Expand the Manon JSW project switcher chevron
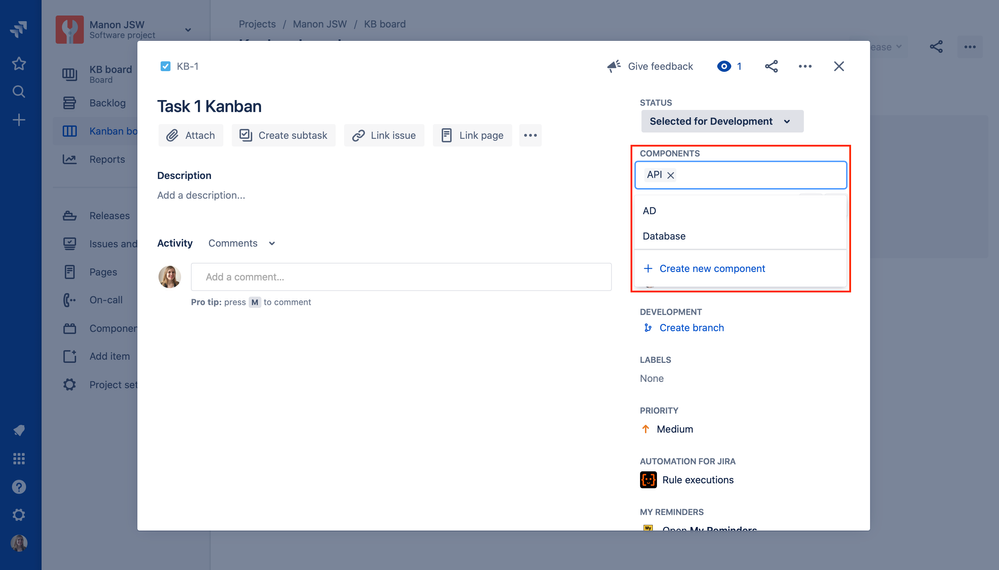Screen dimensions: 999x570 click(x=188, y=29)
